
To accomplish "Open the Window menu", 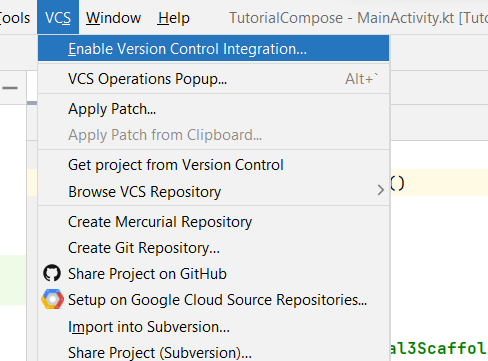I will click(113, 18).
